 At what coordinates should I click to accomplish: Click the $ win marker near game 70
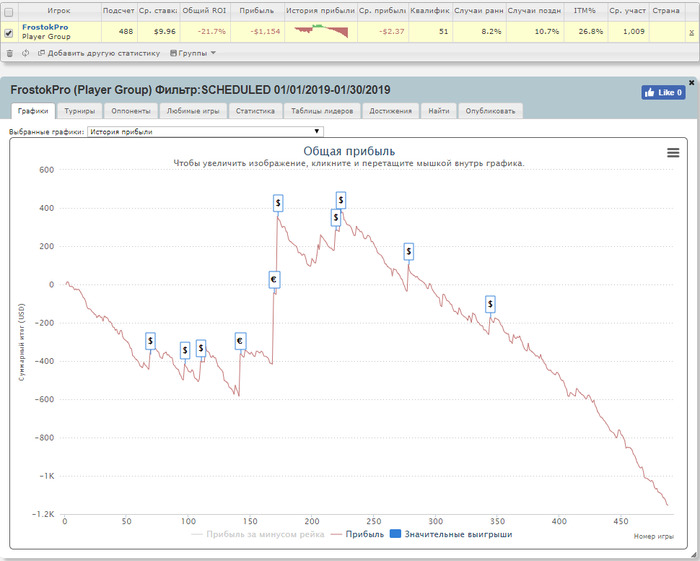pos(150,341)
